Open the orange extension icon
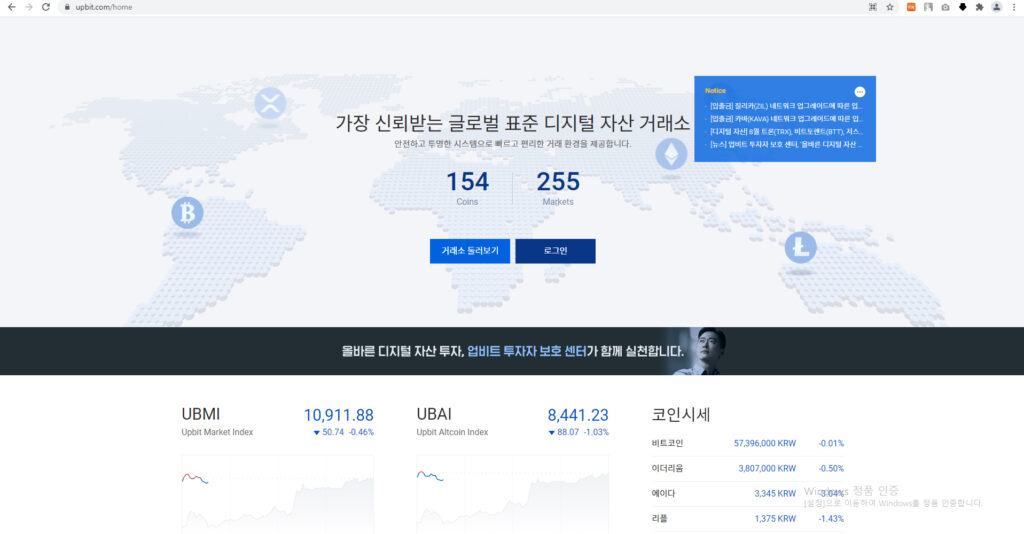This screenshot has height=534, width=1024. (x=911, y=7)
